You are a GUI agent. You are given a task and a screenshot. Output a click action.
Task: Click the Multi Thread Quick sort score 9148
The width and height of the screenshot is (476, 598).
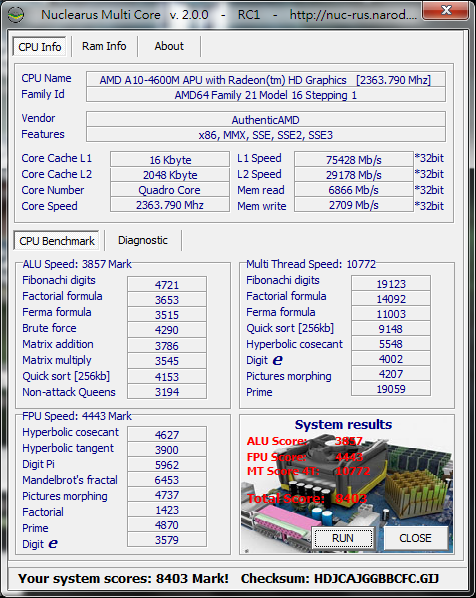[x=391, y=328]
